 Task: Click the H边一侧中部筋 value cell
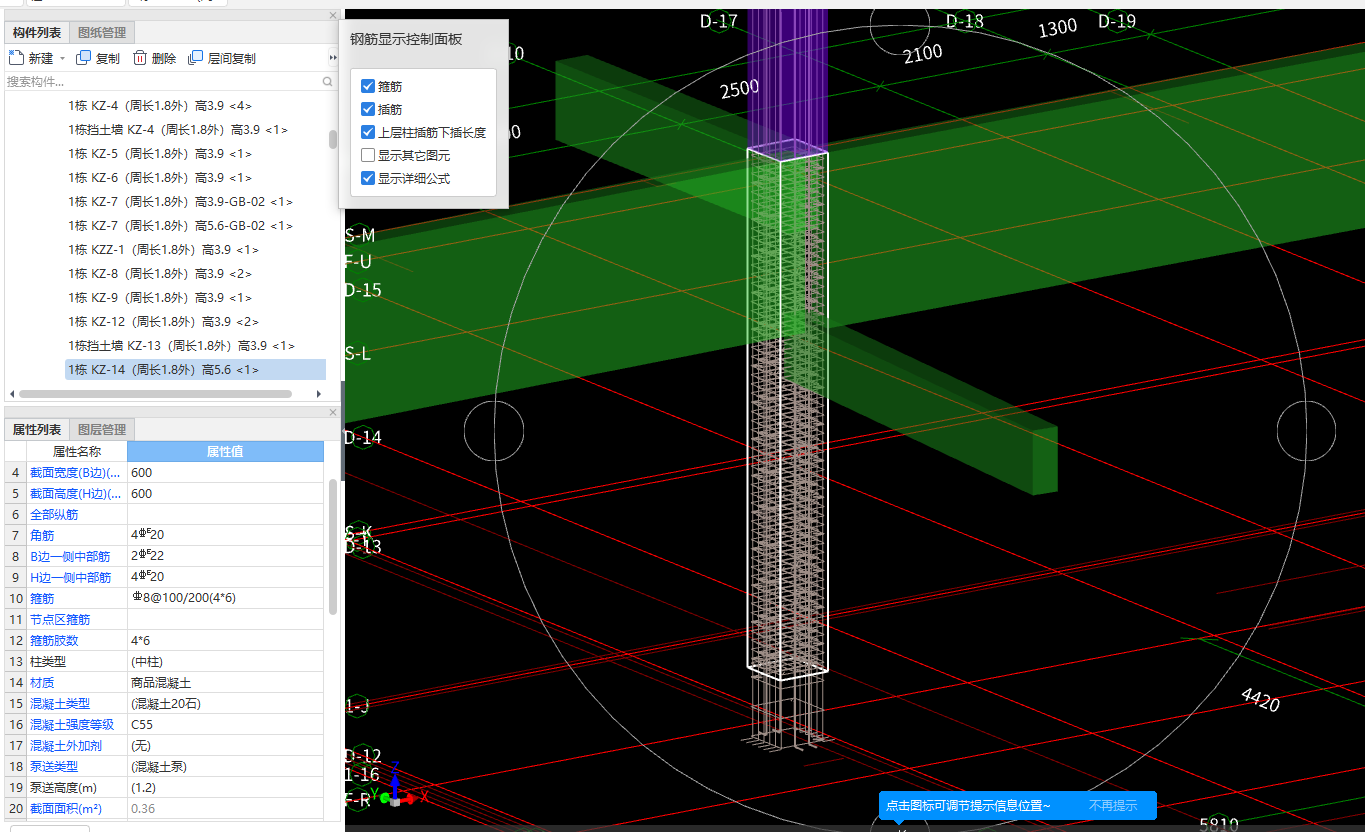point(225,577)
